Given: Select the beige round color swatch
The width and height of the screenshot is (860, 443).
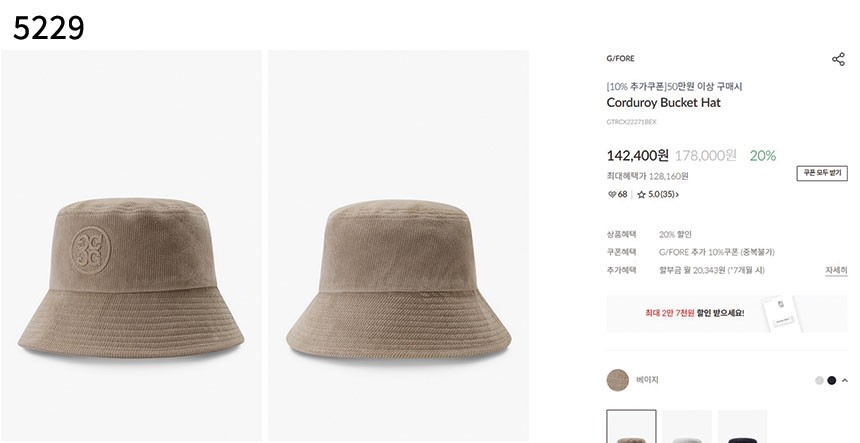Looking at the screenshot, I should (x=618, y=380).
